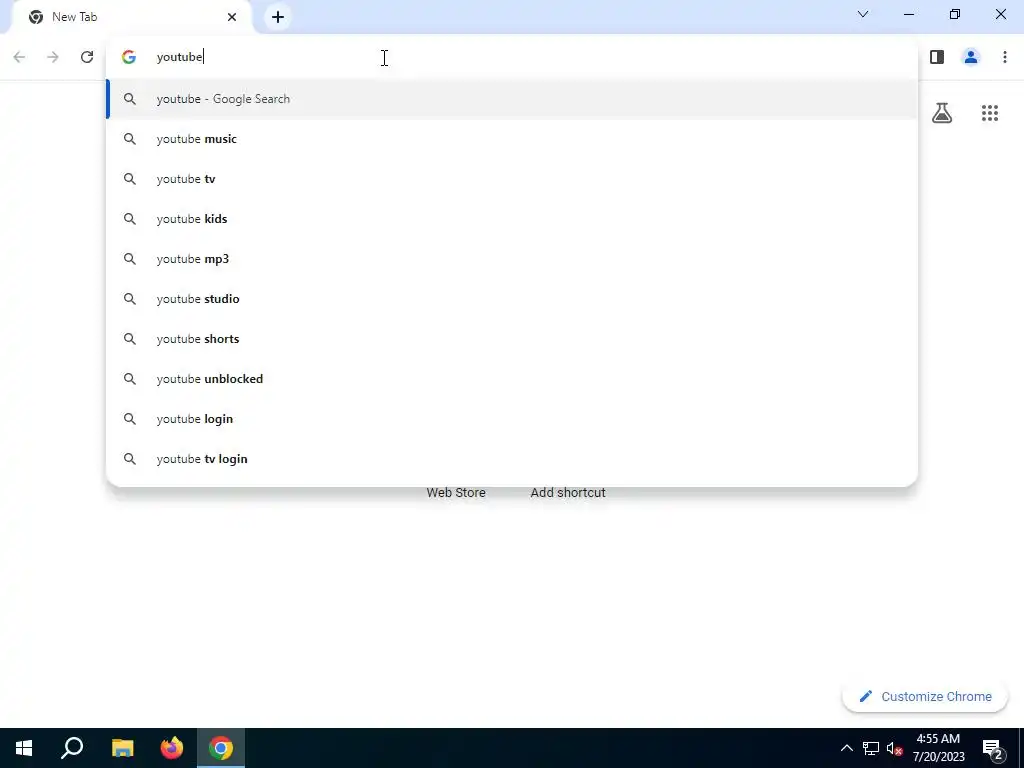The width and height of the screenshot is (1024, 768).
Task: Choose the 'youtube kids' suggestion
Action: tap(512, 219)
